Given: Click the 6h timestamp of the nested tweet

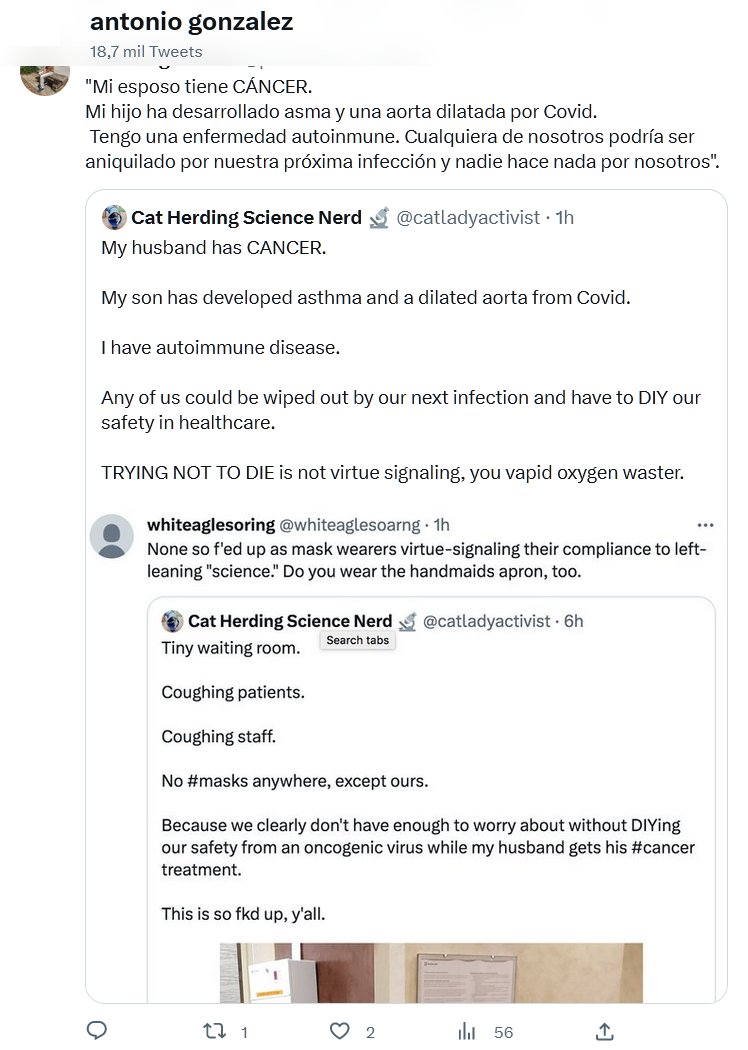Looking at the screenshot, I should [x=573, y=621].
